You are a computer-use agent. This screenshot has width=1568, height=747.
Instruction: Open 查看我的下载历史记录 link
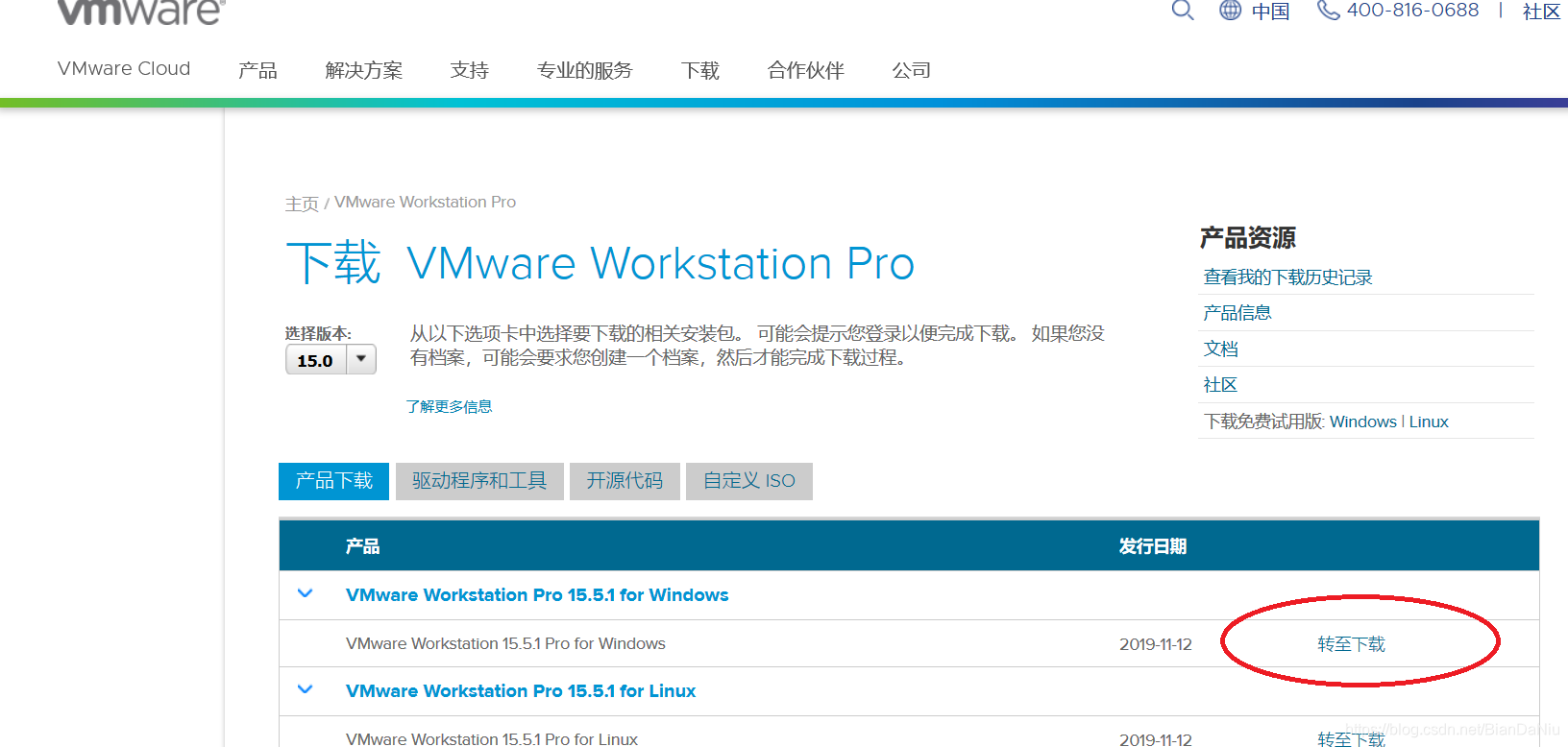coord(1287,277)
